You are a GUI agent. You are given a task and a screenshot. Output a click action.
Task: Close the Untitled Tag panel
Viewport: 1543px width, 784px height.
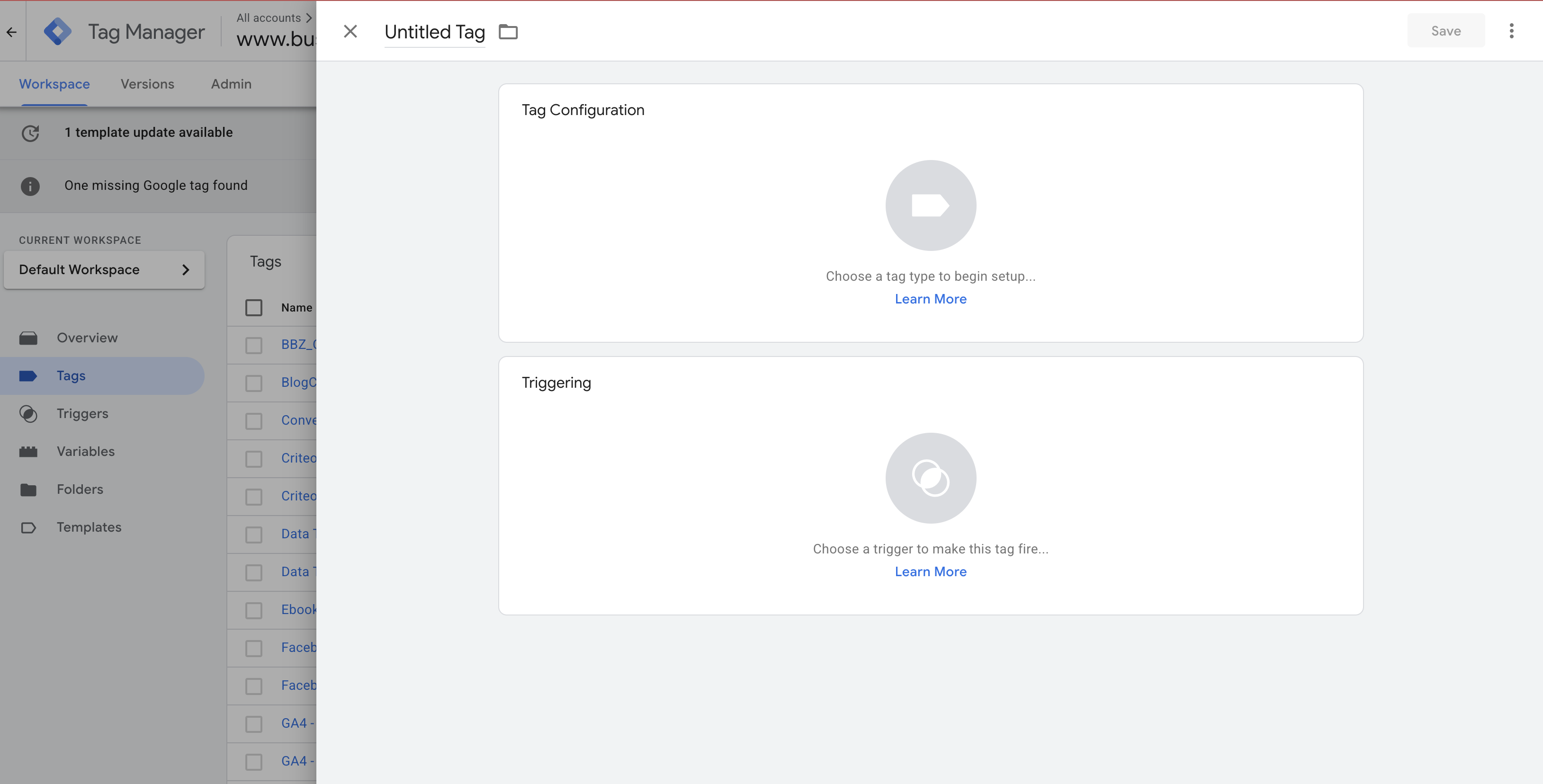[350, 31]
